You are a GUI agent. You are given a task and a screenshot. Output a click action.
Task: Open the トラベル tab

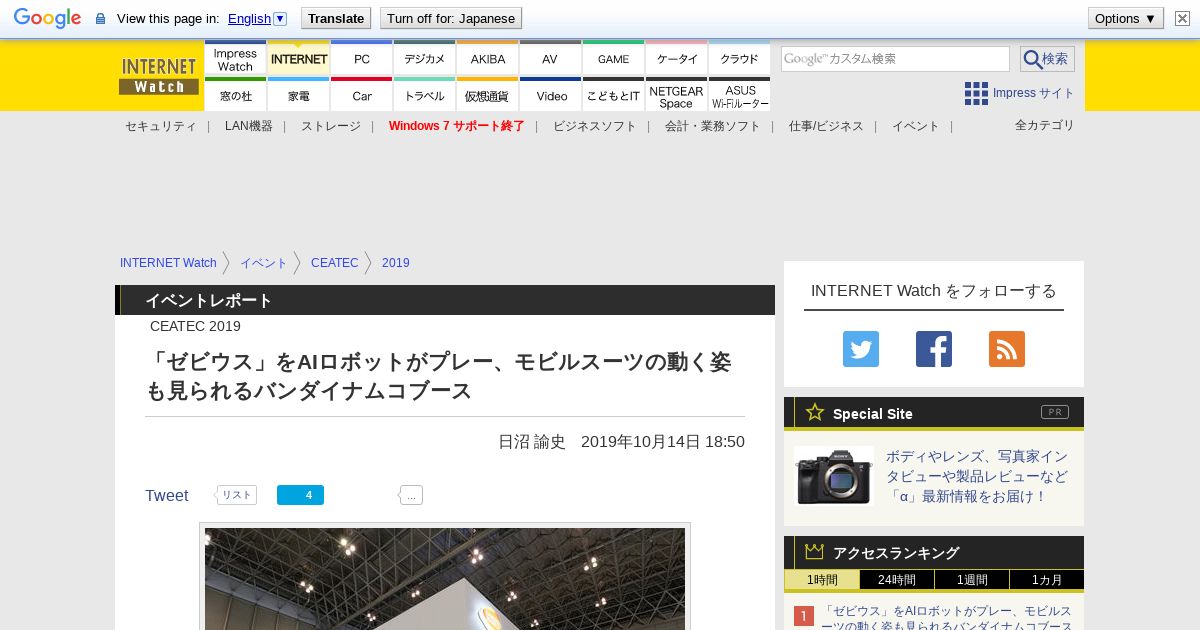coord(425,95)
